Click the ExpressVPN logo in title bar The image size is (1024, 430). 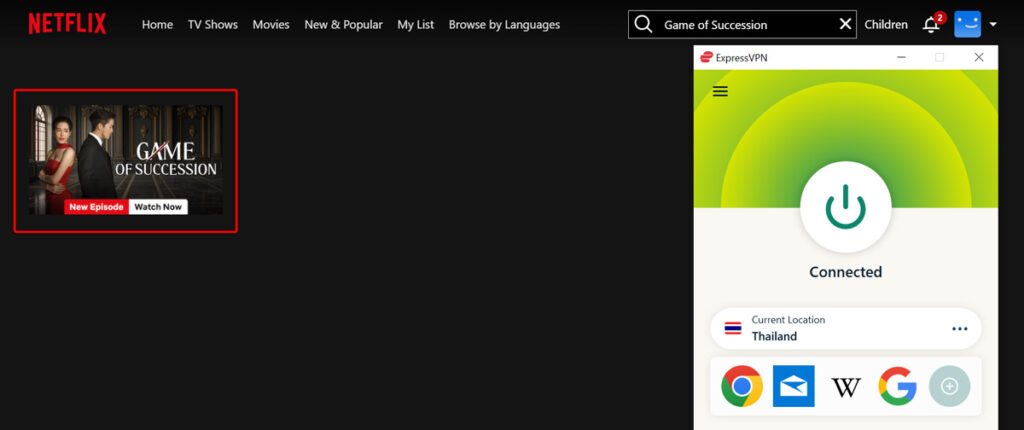point(706,58)
